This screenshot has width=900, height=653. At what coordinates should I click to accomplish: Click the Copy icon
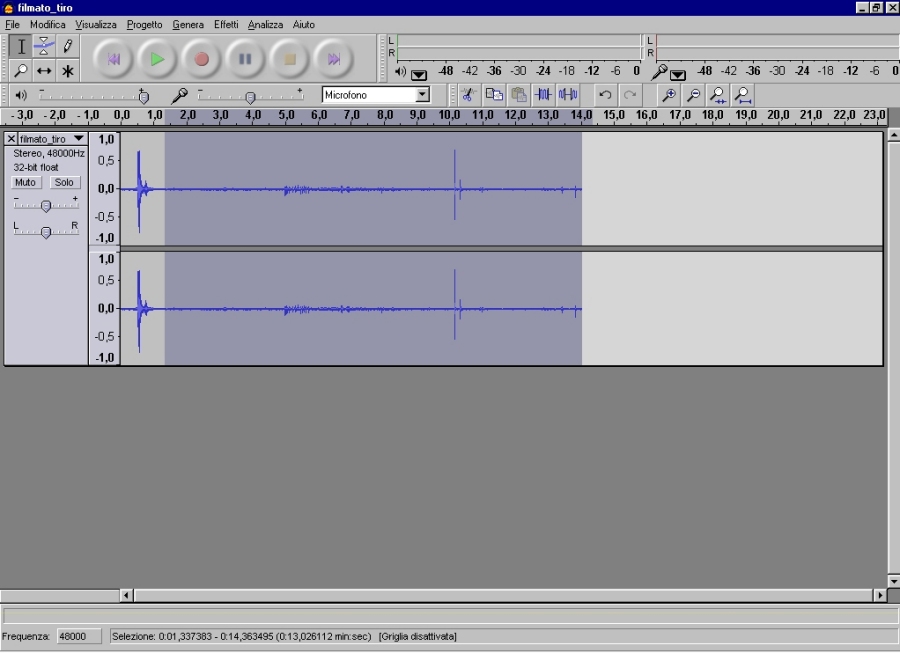494,95
